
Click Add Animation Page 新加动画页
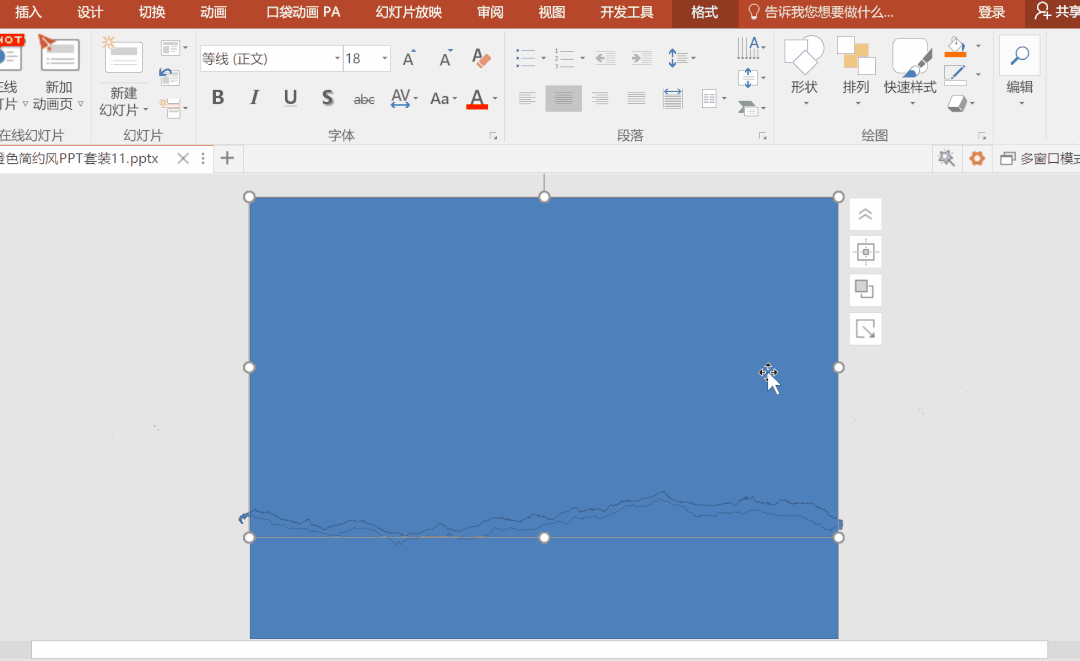click(58, 74)
